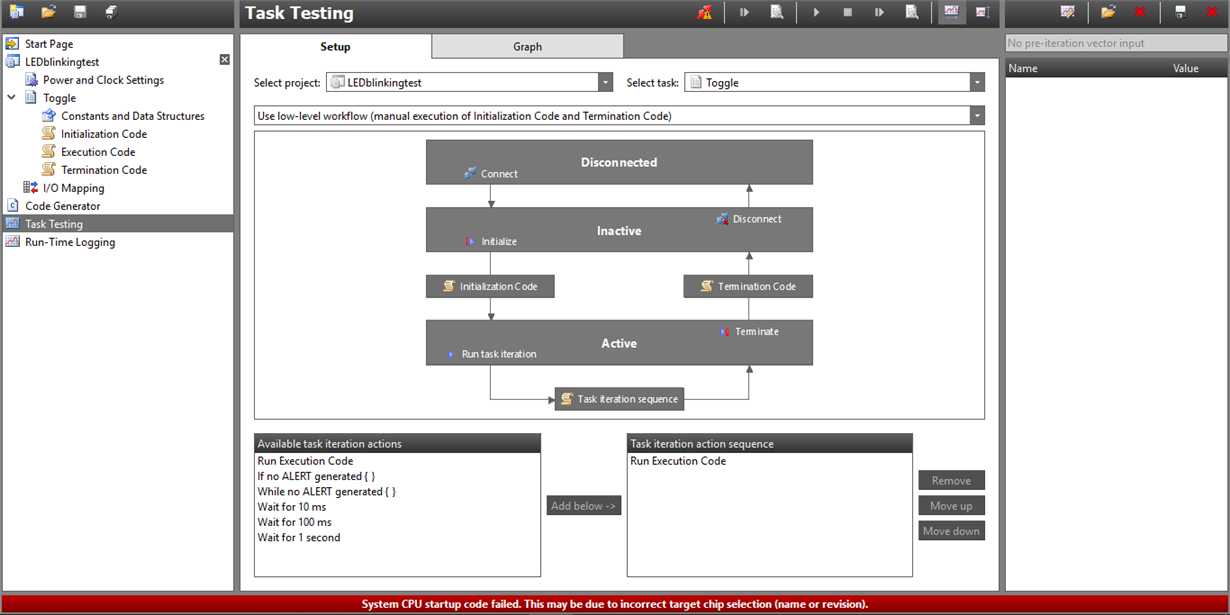Click the Remove button
Viewport: 1230px width, 615px height.
tap(951, 481)
